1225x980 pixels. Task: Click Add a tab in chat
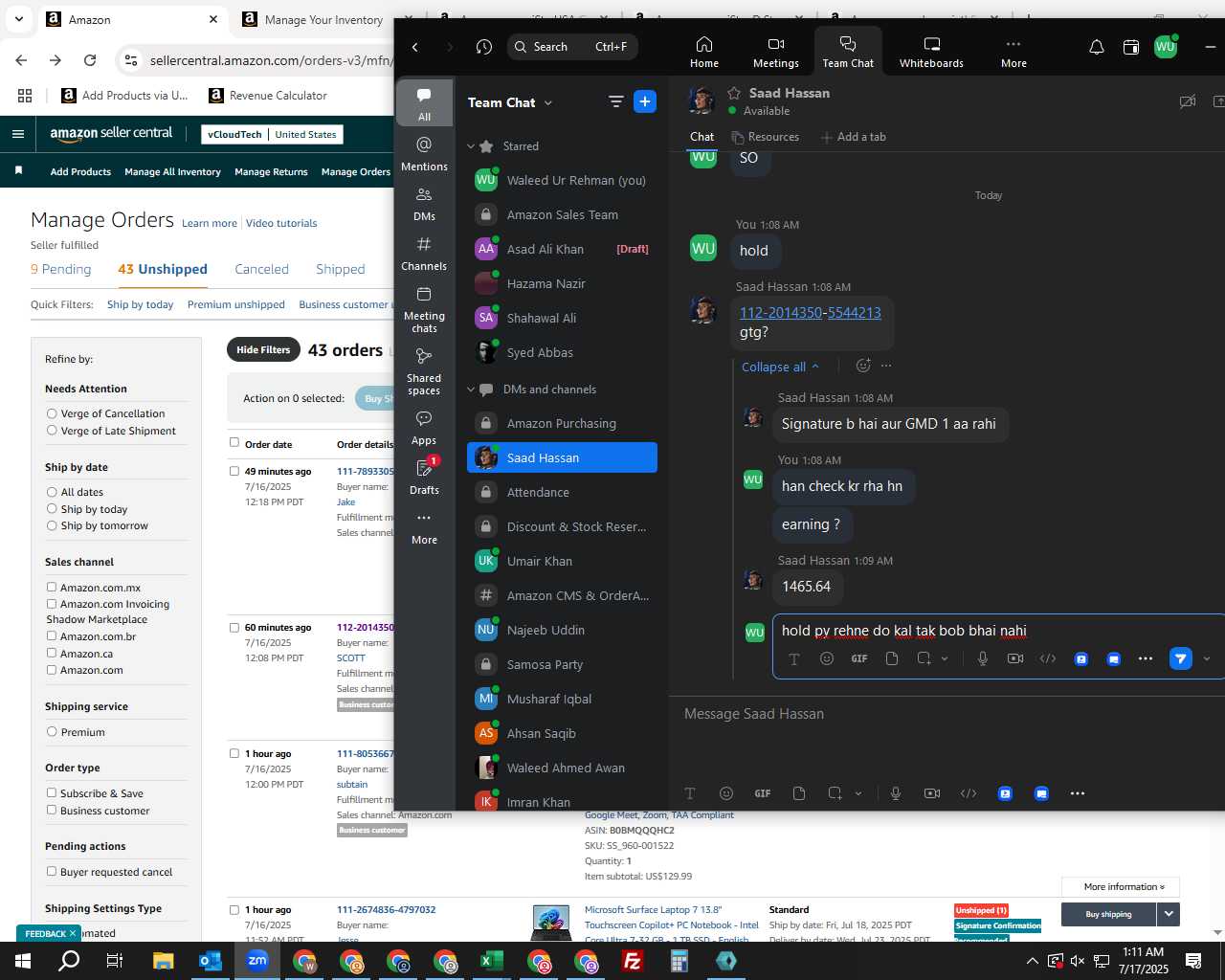click(x=853, y=137)
